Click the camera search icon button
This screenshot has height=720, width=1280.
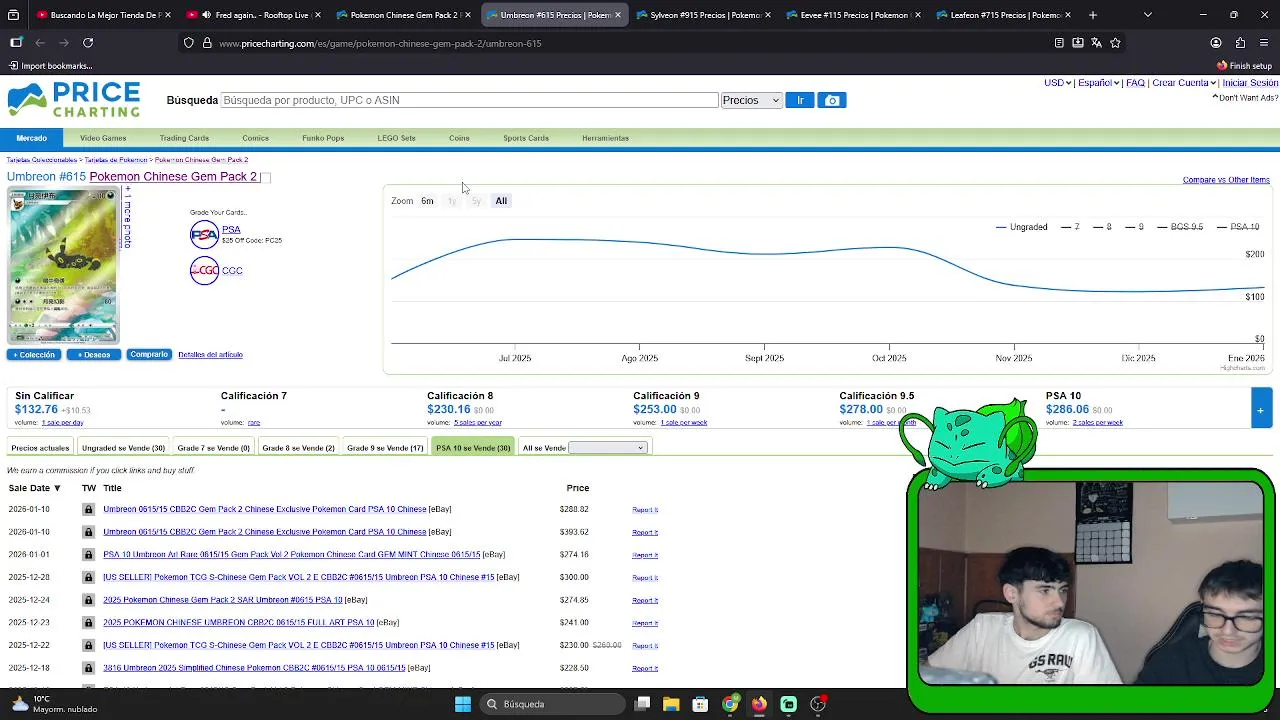pyautogui.click(x=832, y=100)
